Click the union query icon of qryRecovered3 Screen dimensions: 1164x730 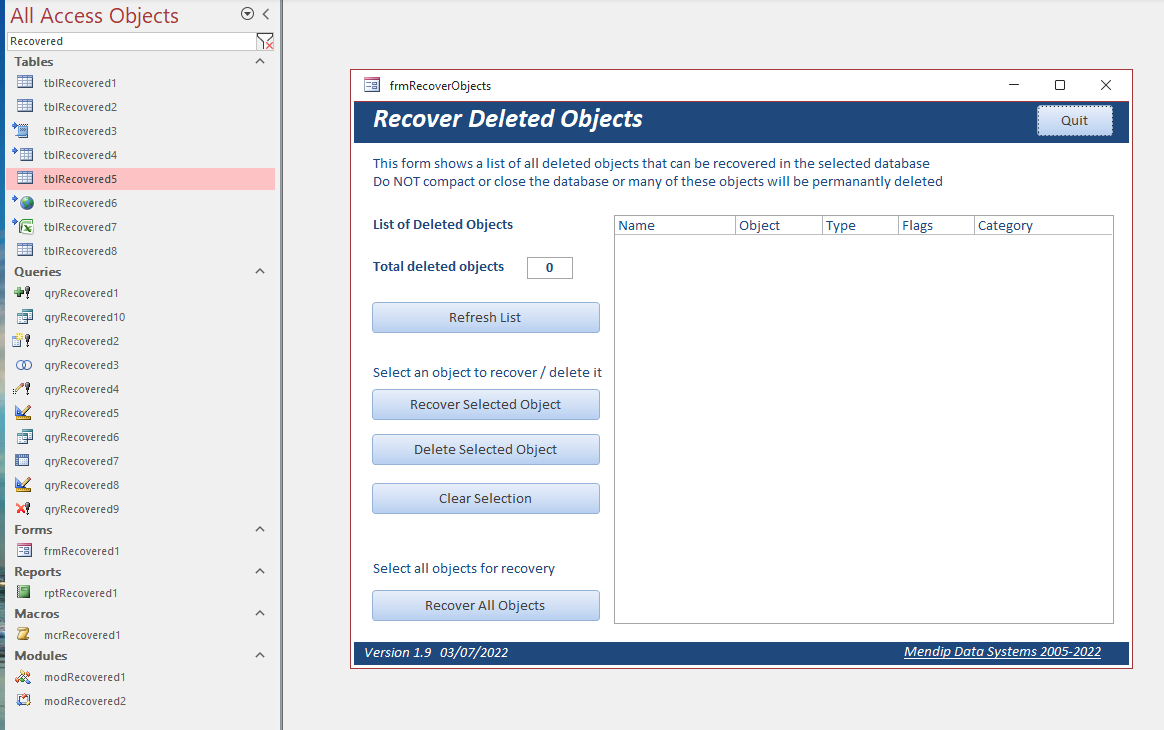click(24, 365)
